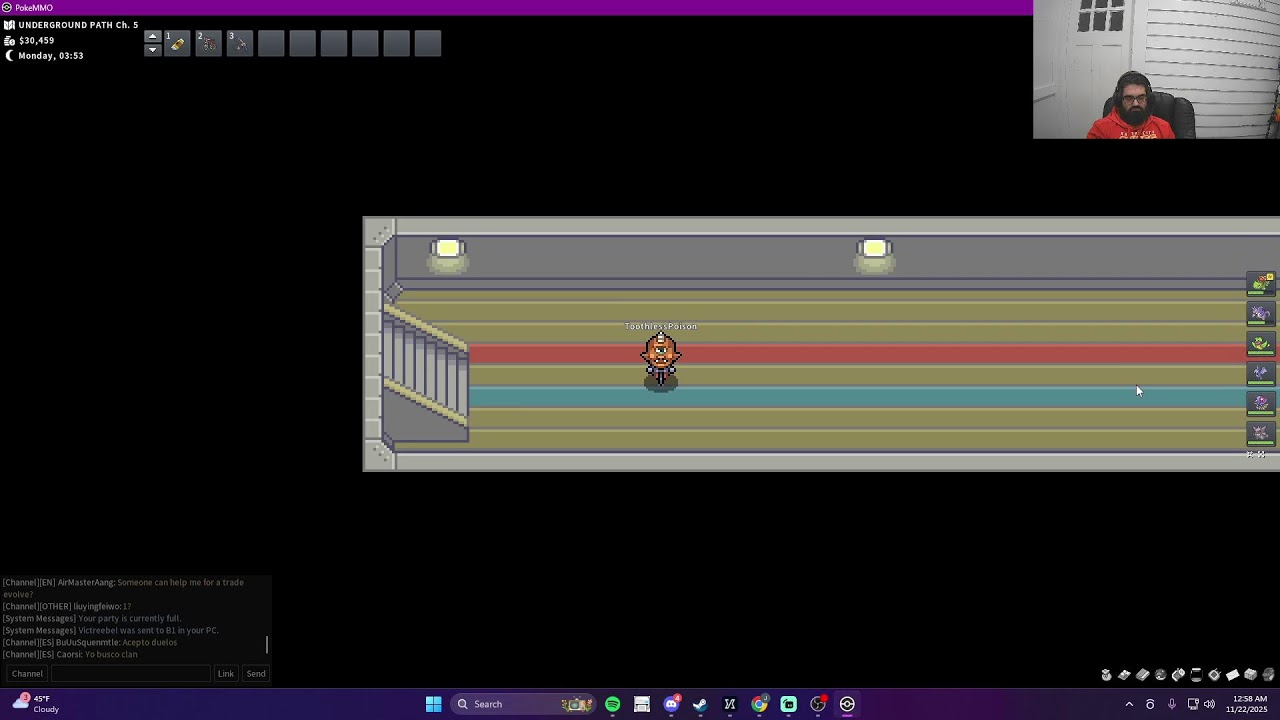This screenshot has width=1280, height=720.
Task: Click Caorsi 'Yo busco clan' message
Action: (70, 654)
